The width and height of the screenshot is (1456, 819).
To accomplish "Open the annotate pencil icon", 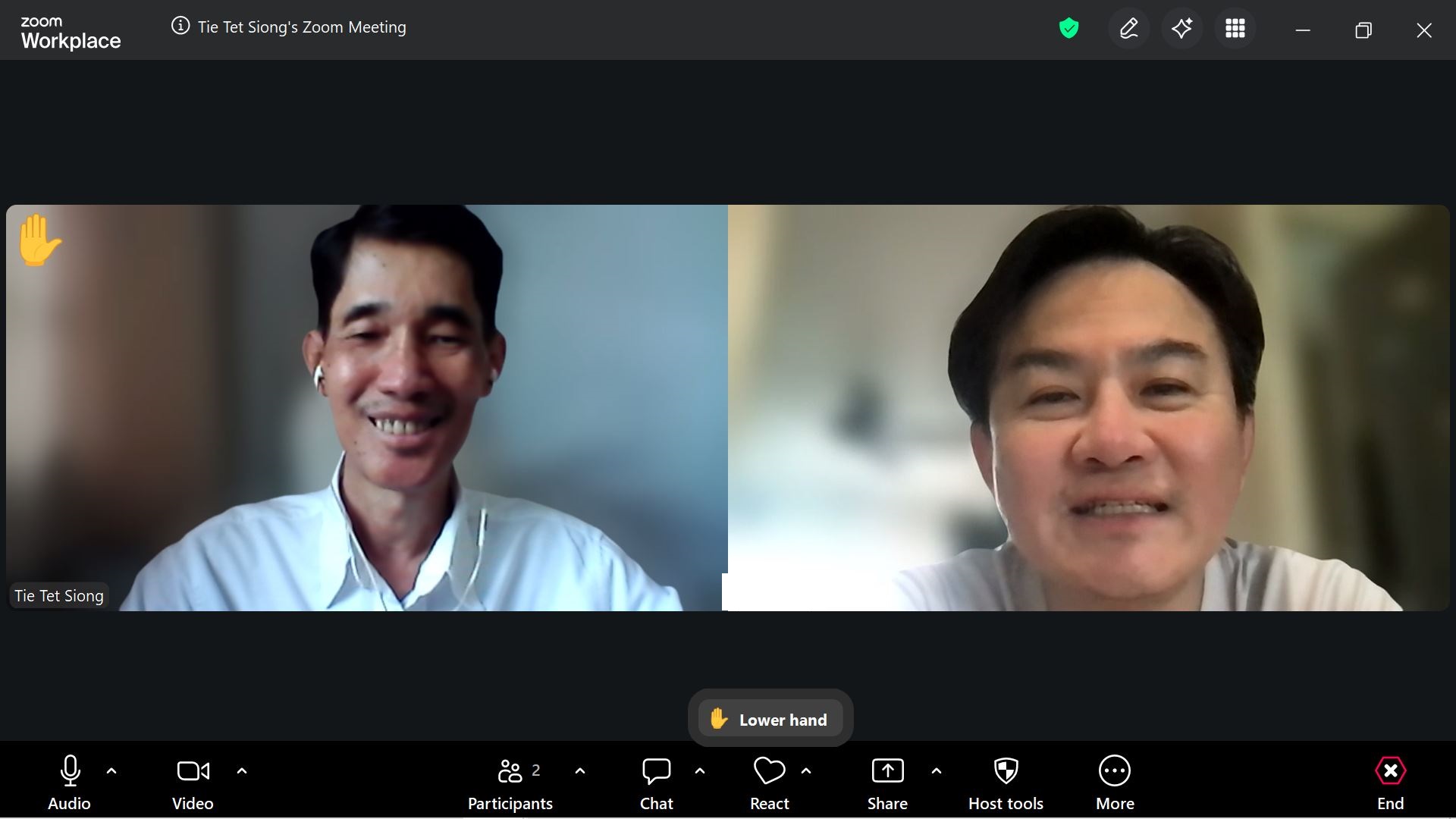I will pos(1128,29).
